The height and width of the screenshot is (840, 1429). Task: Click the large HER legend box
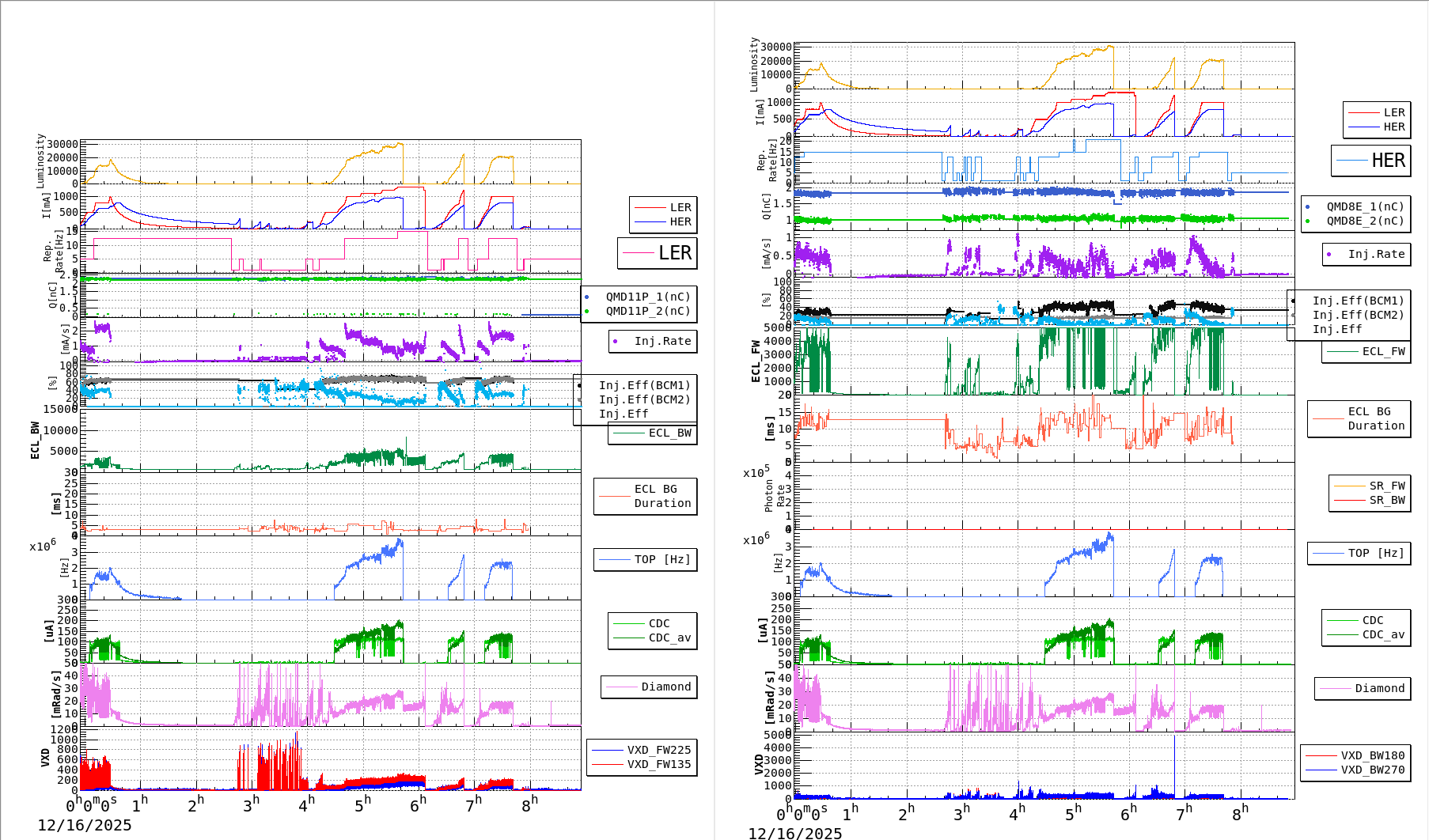click(x=1370, y=161)
